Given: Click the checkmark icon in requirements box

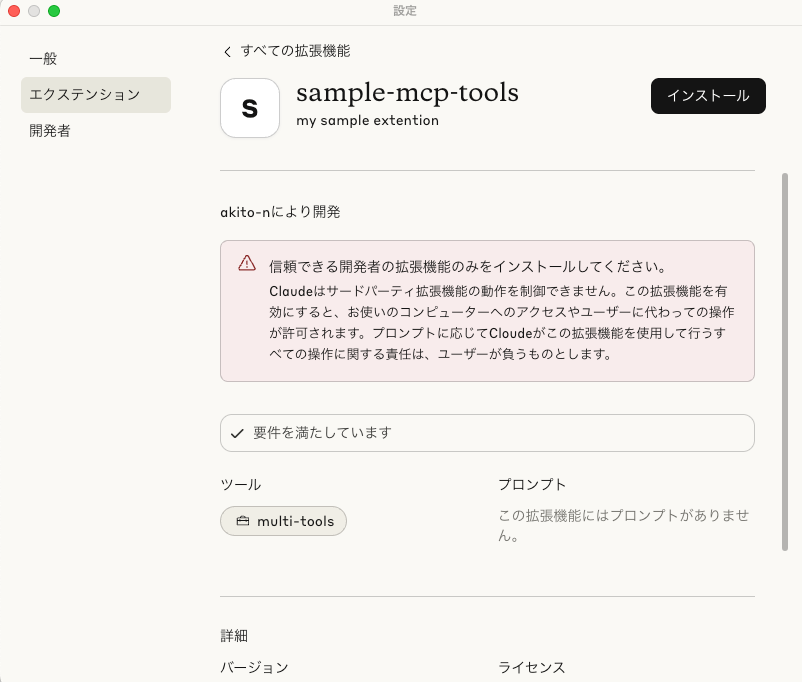Looking at the screenshot, I should 237,433.
